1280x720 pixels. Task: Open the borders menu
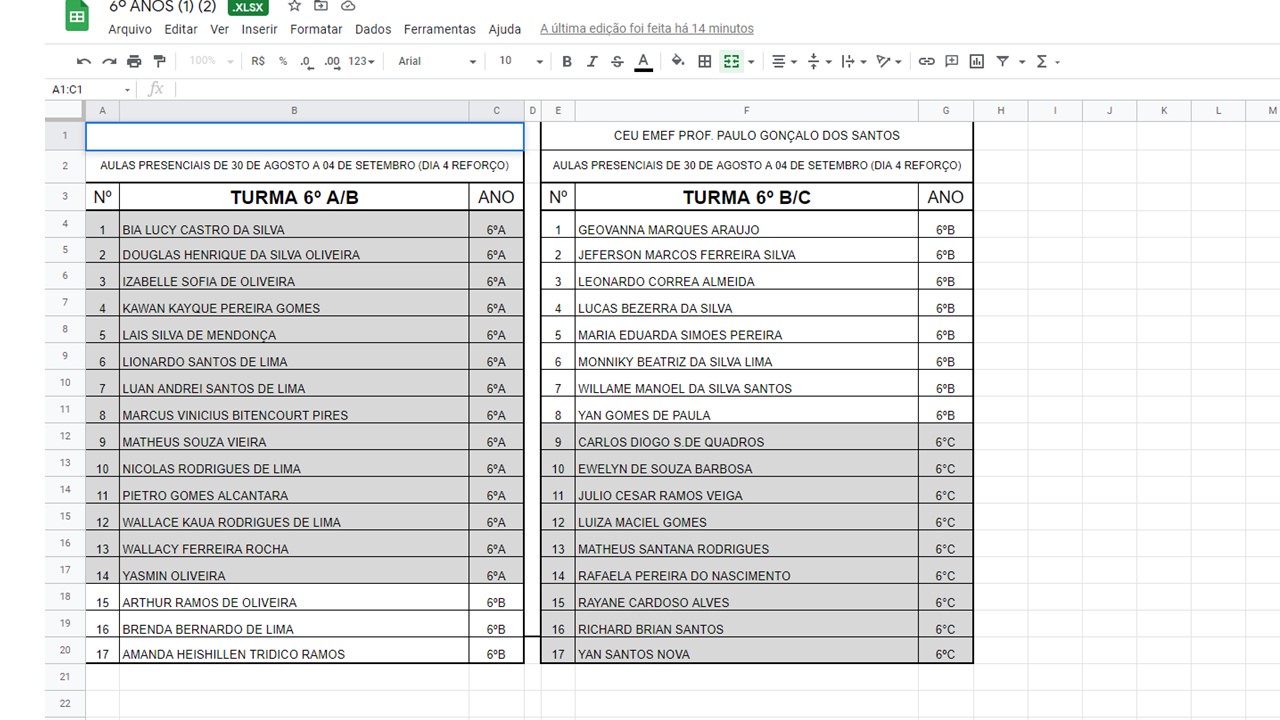click(x=705, y=62)
